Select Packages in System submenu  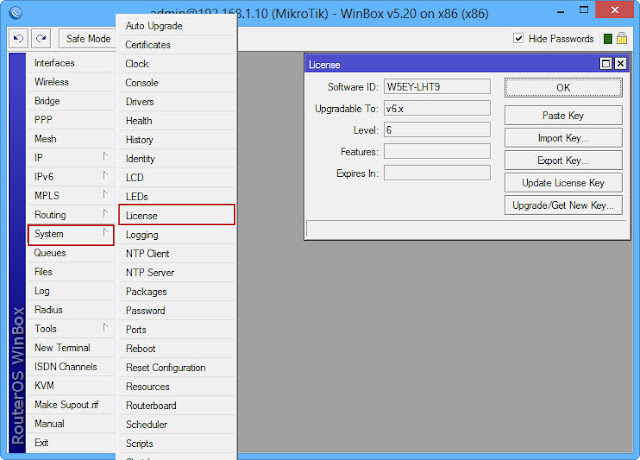[x=177, y=291]
